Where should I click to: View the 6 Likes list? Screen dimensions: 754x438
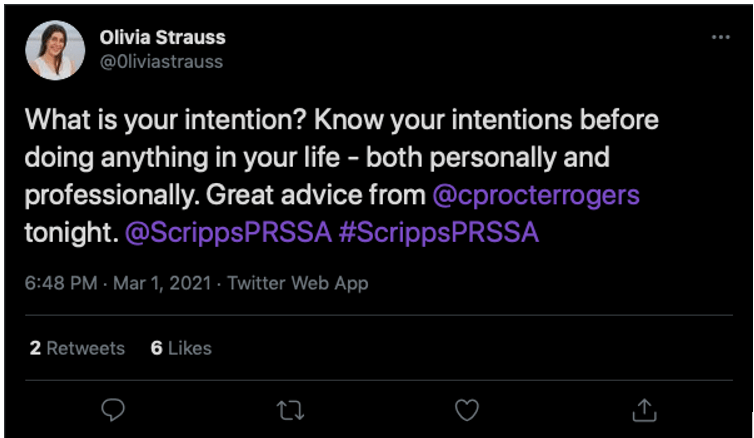point(181,348)
